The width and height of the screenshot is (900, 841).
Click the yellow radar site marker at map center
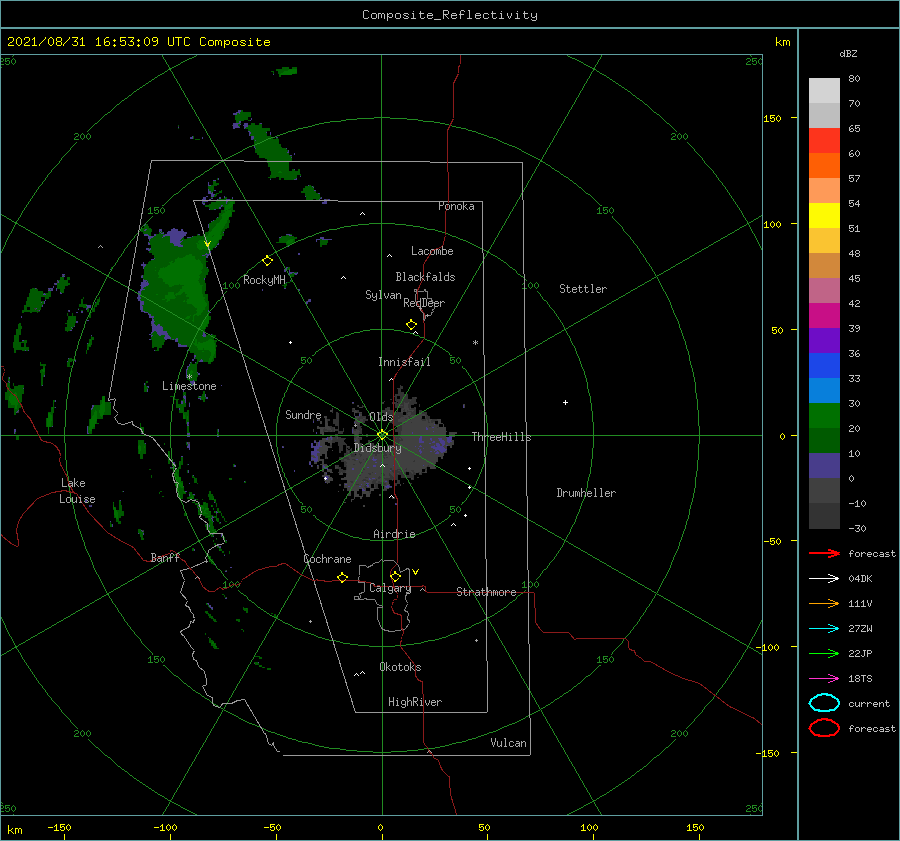click(x=382, y=435)
